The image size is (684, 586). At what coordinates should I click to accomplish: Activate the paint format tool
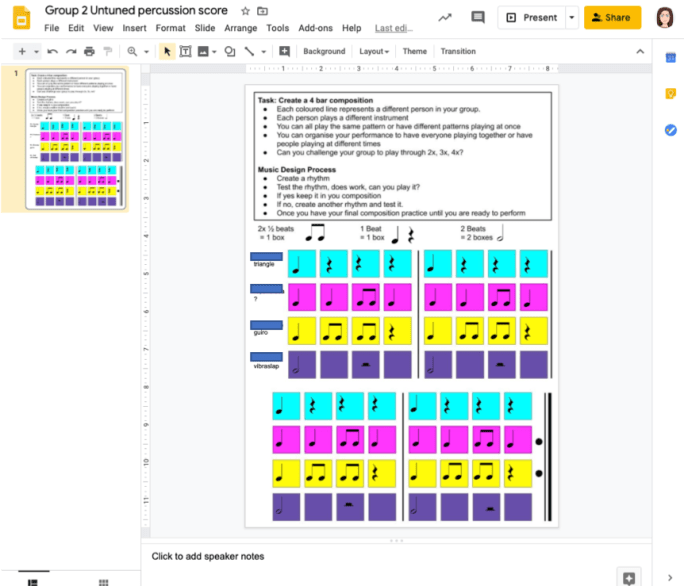107,51
